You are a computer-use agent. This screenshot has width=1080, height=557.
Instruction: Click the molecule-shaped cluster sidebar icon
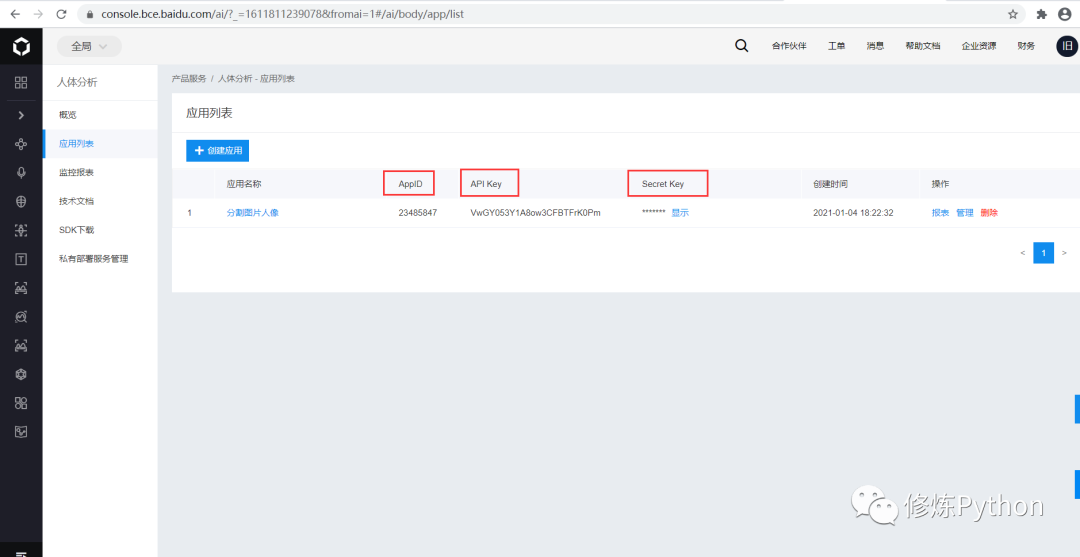point(21,144)
